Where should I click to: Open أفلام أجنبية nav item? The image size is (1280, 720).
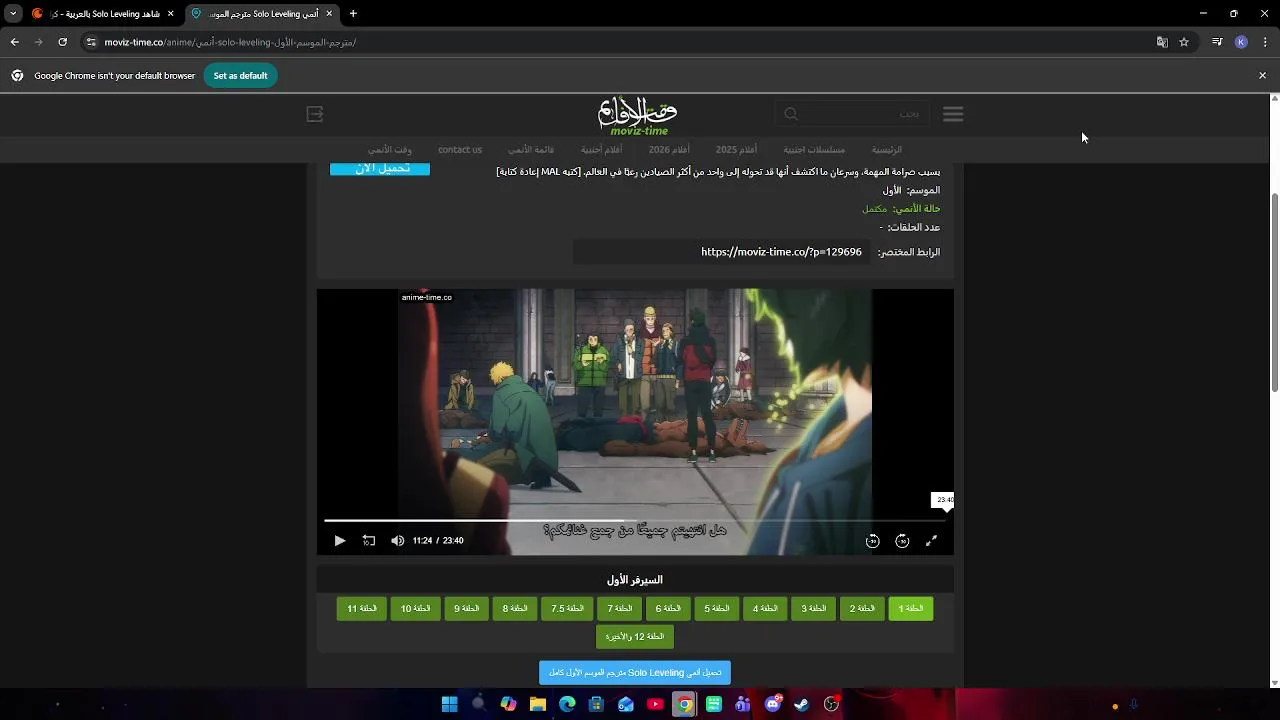(602, 150)
